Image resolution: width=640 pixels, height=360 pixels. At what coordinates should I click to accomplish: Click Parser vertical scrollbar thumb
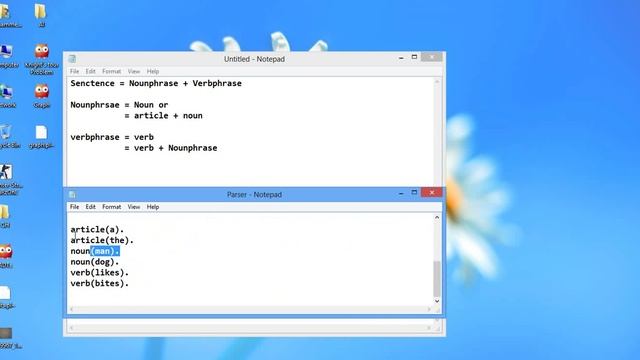click(x=437, y=279)
